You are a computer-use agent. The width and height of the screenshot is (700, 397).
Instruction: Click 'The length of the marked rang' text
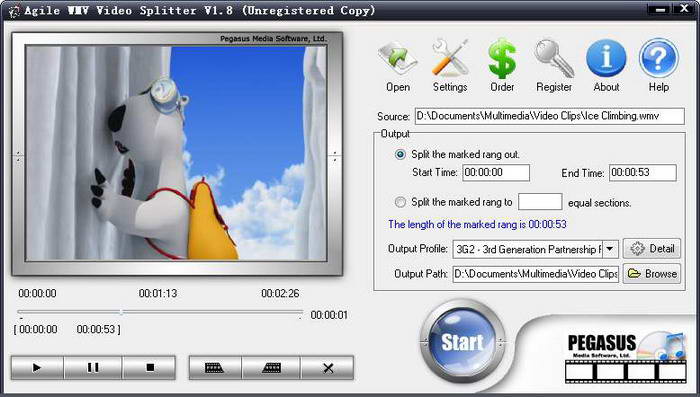click(x=477, y=224)
